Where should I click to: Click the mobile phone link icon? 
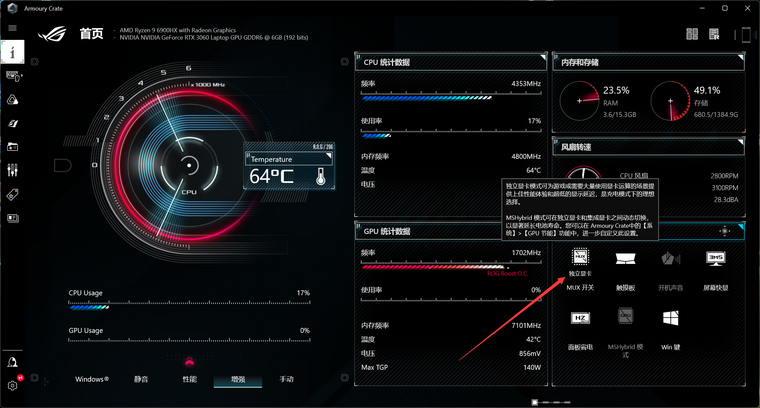pyautogui.click(x=745, y=35)
